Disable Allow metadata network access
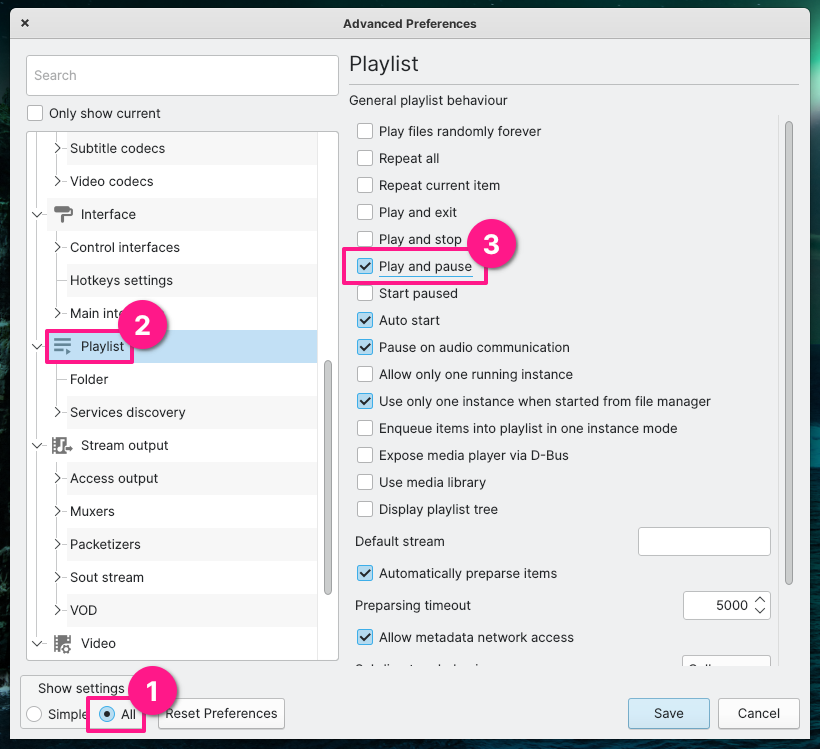Viewport: 820px width, 749px height. (x=365, y=637)
